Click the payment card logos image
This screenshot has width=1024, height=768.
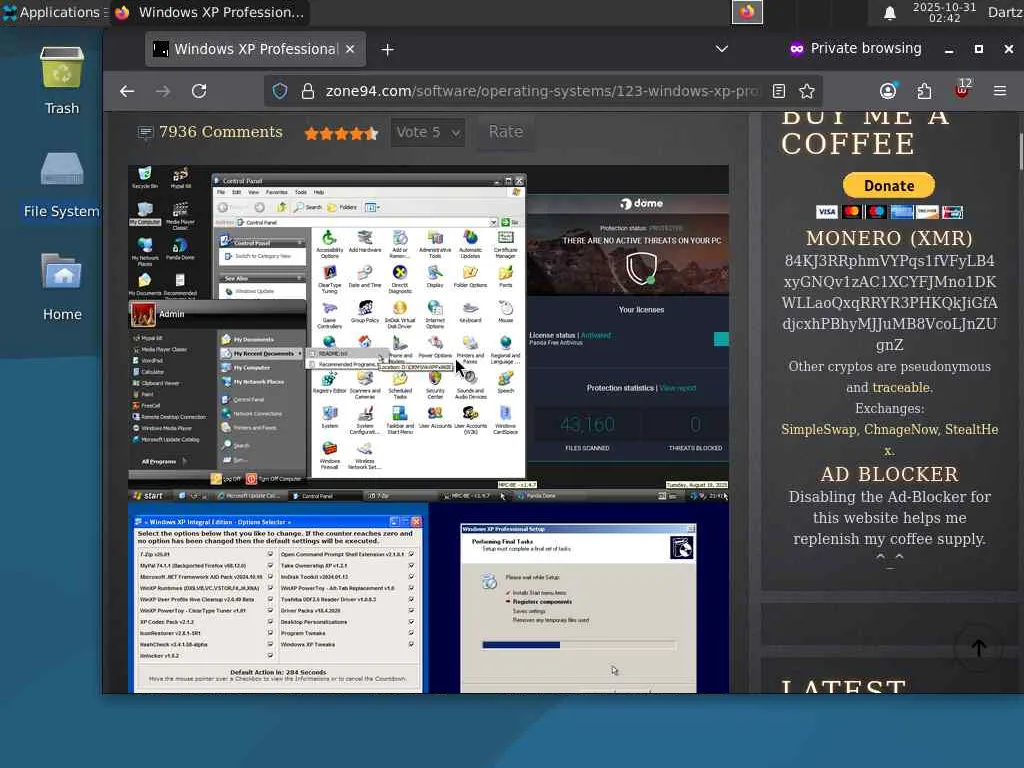tap(889, 212)
